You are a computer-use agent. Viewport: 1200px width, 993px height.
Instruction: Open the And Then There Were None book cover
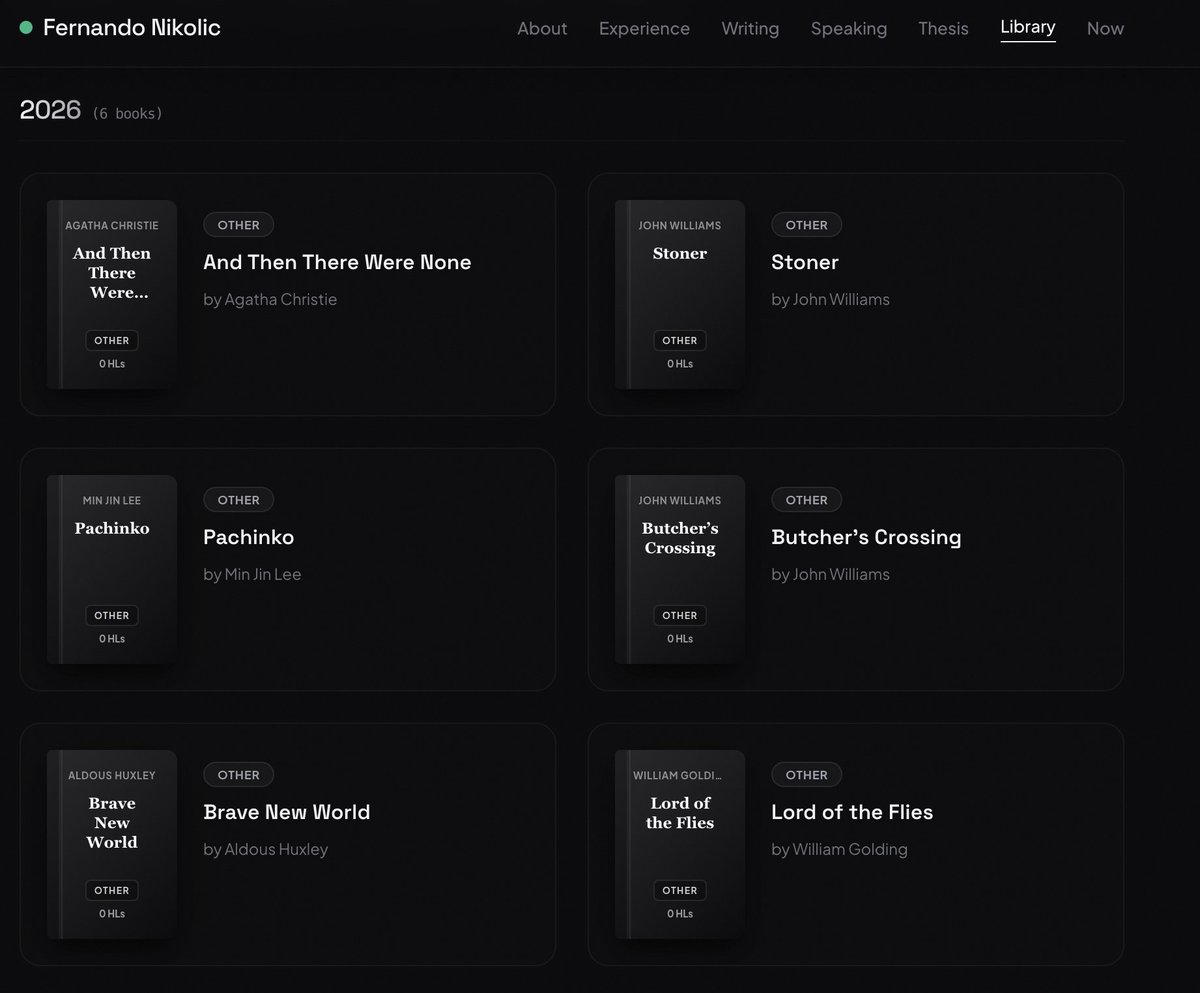click(112, 294)
